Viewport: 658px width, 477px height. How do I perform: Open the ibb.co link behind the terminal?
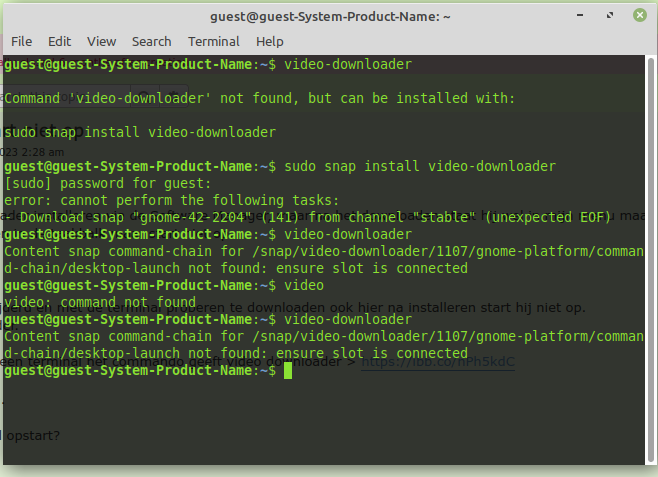(x=438, y=362)
